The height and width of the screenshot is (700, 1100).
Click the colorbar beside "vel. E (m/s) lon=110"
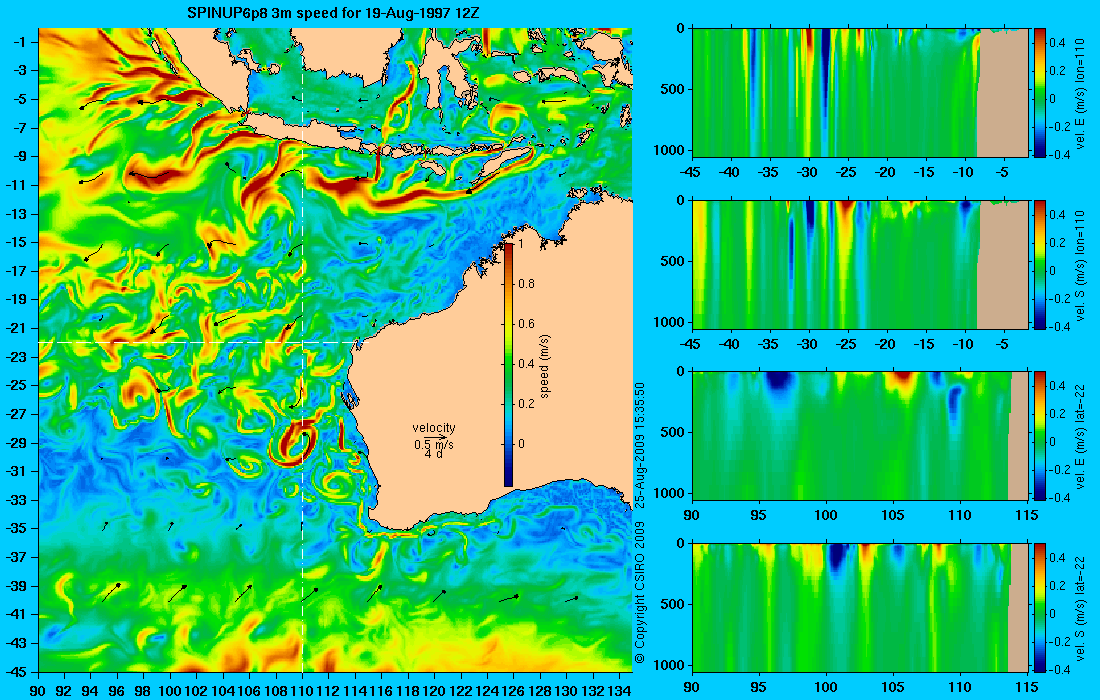point(1040,93)
